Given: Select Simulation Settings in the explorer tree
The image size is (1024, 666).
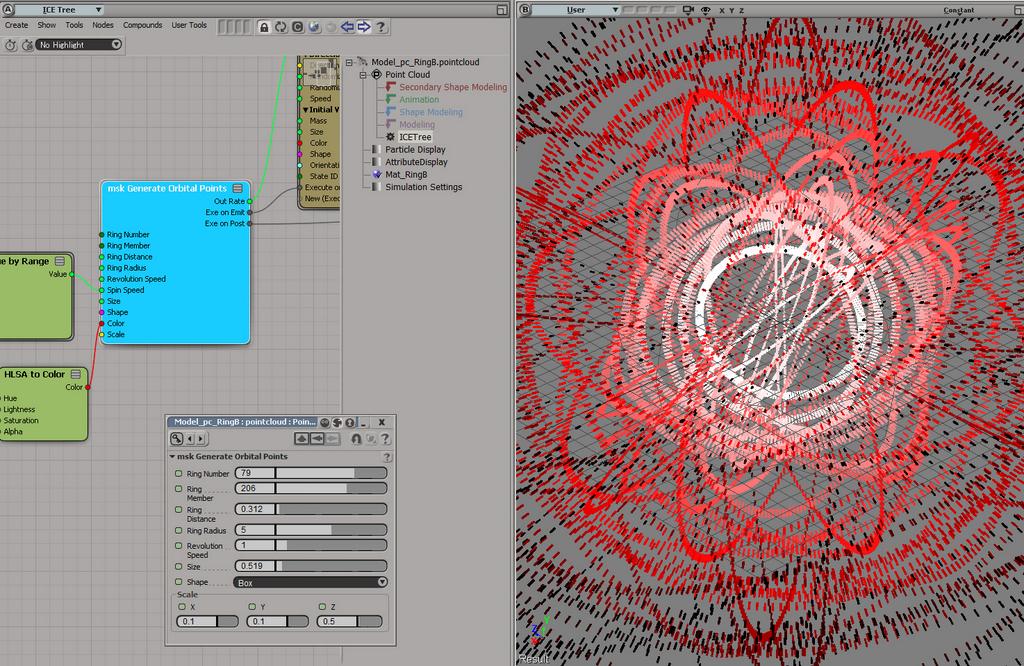Looking at the screenshot, I should 423,187.
